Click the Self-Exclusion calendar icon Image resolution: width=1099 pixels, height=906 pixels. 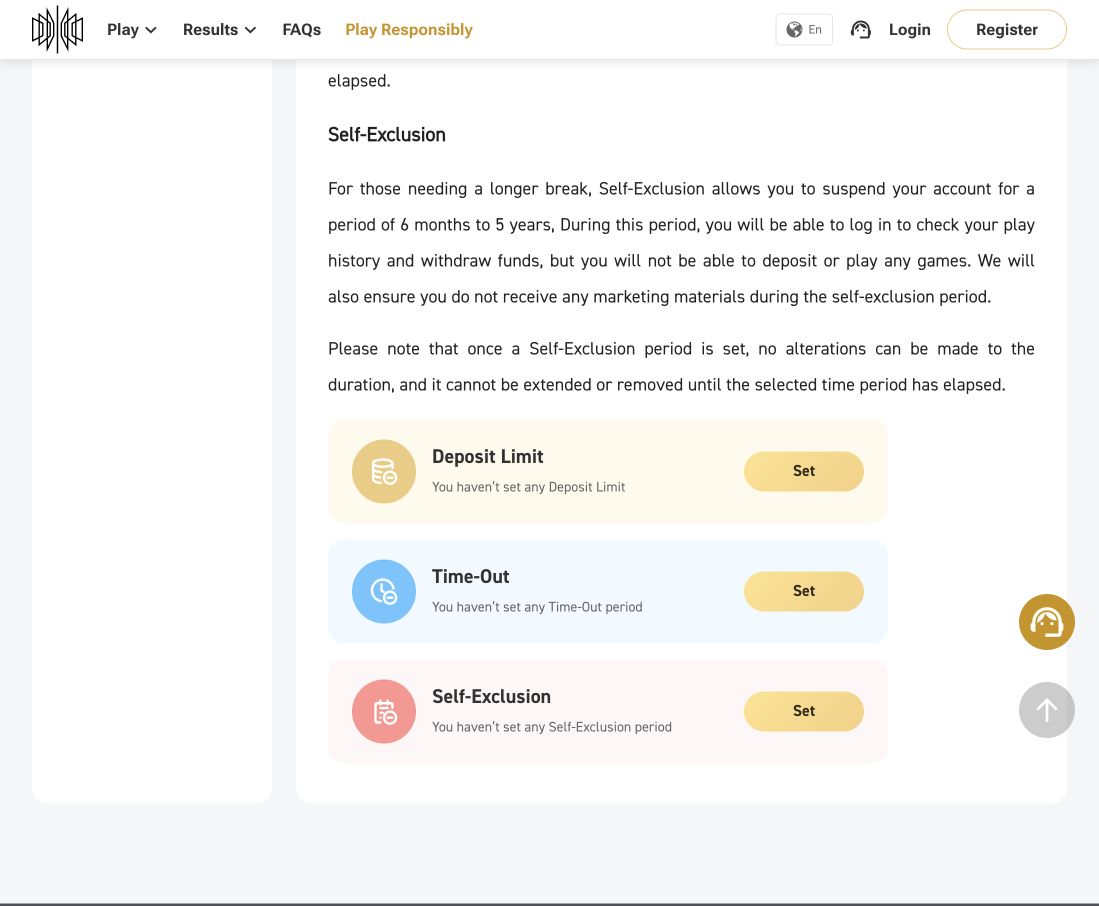(383, 711)
